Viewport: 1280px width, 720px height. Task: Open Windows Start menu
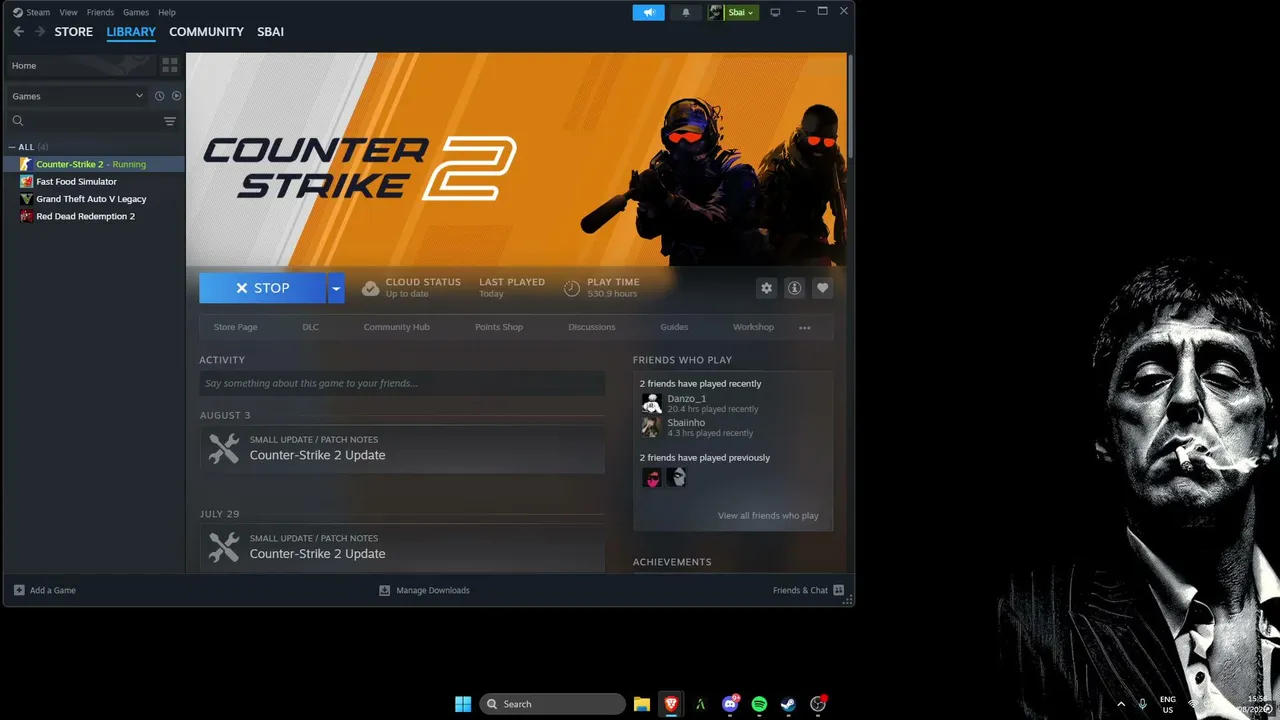tap(463, 704)
